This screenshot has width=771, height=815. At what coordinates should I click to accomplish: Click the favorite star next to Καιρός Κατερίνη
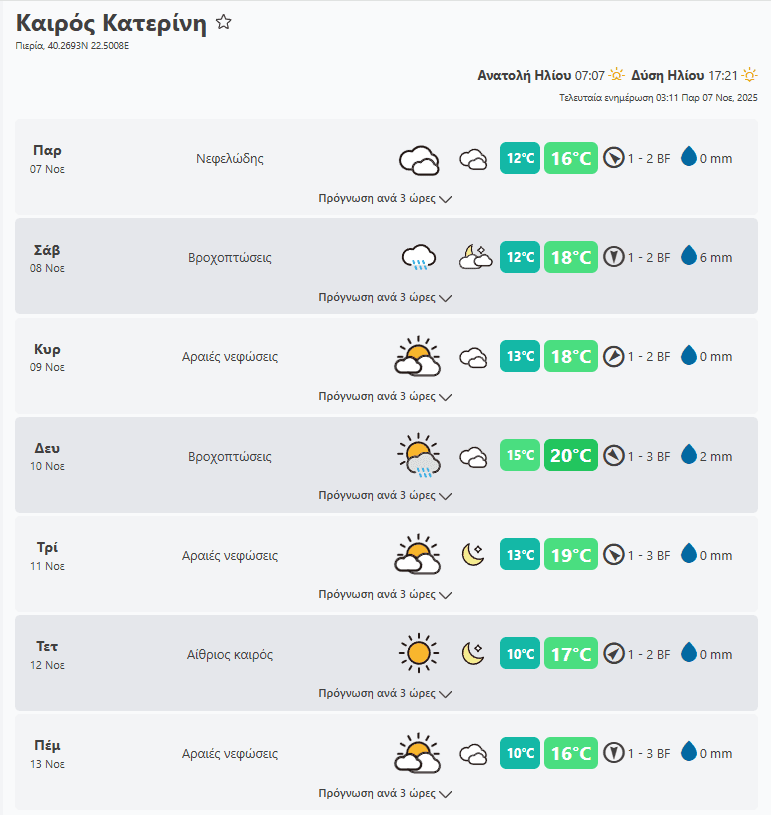(224, 23)
